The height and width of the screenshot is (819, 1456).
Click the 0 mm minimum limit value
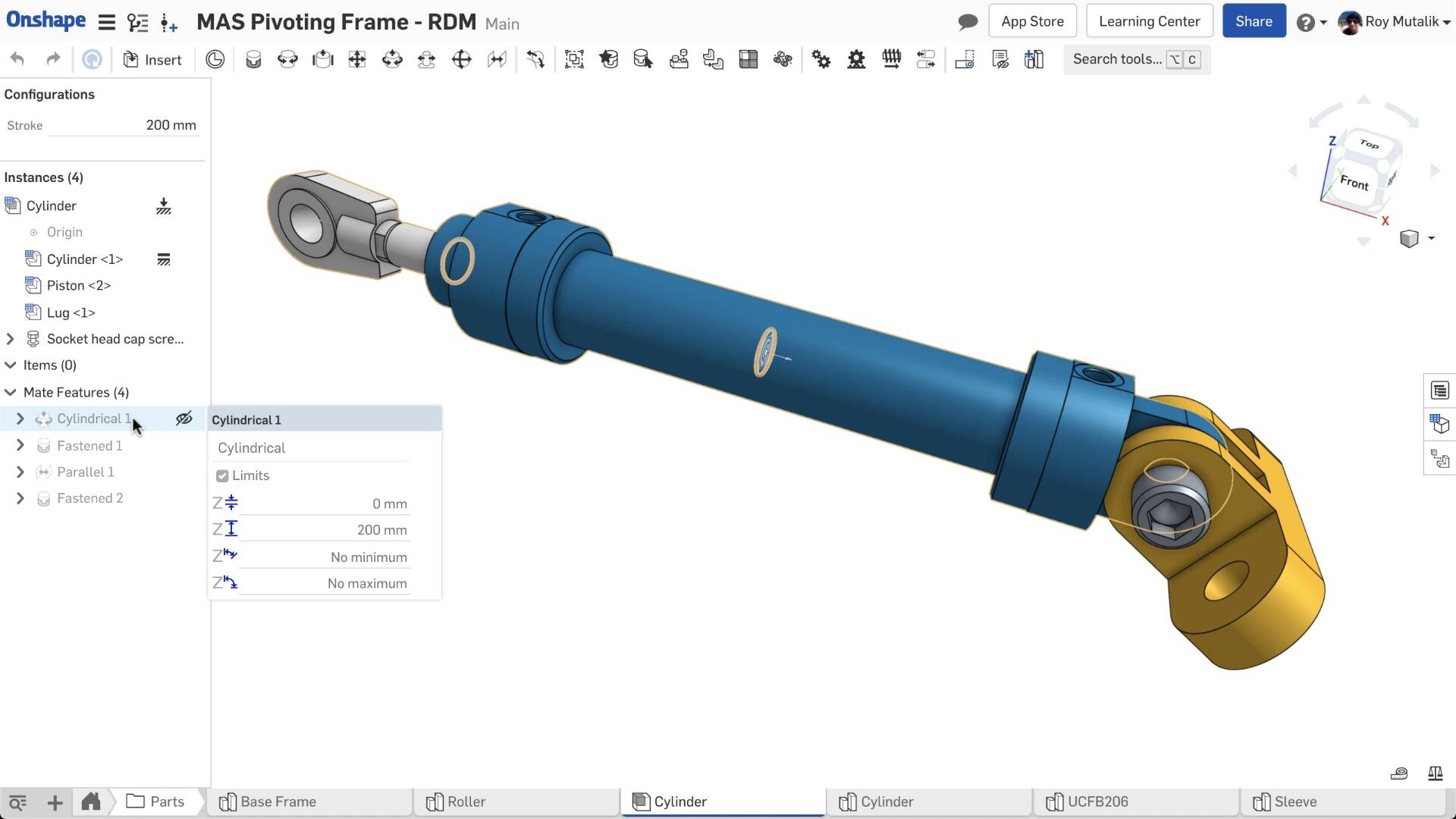click(x=324, y=504)
